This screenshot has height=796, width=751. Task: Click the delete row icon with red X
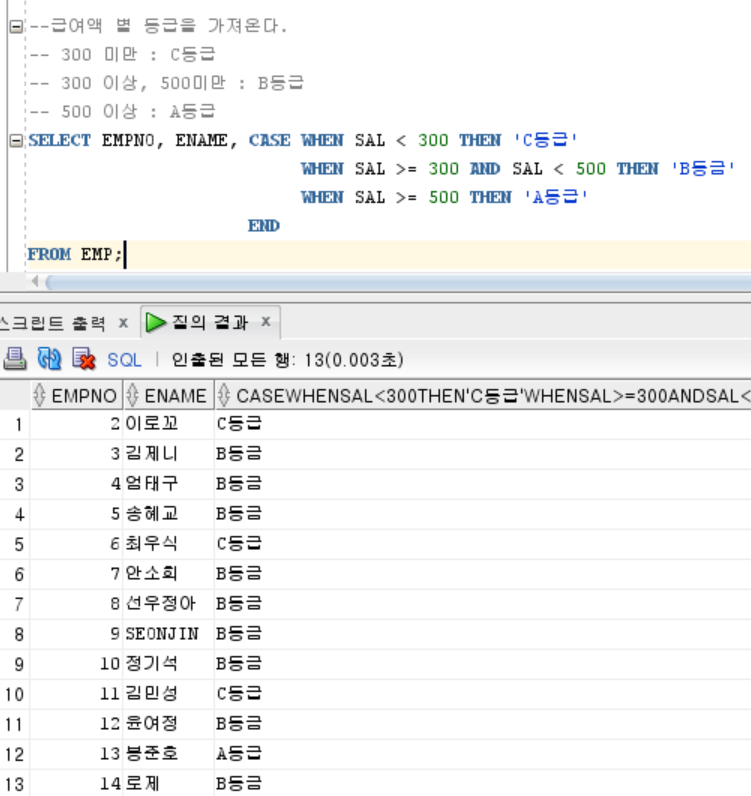click(x=84, y=359)
